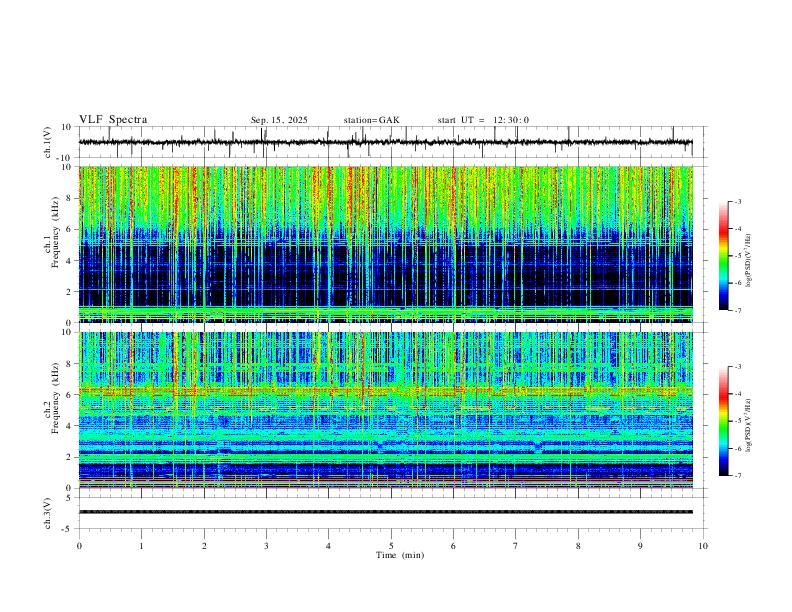
Task: Select the "start UT = 12:30:0" text
Action: (483, 120)
